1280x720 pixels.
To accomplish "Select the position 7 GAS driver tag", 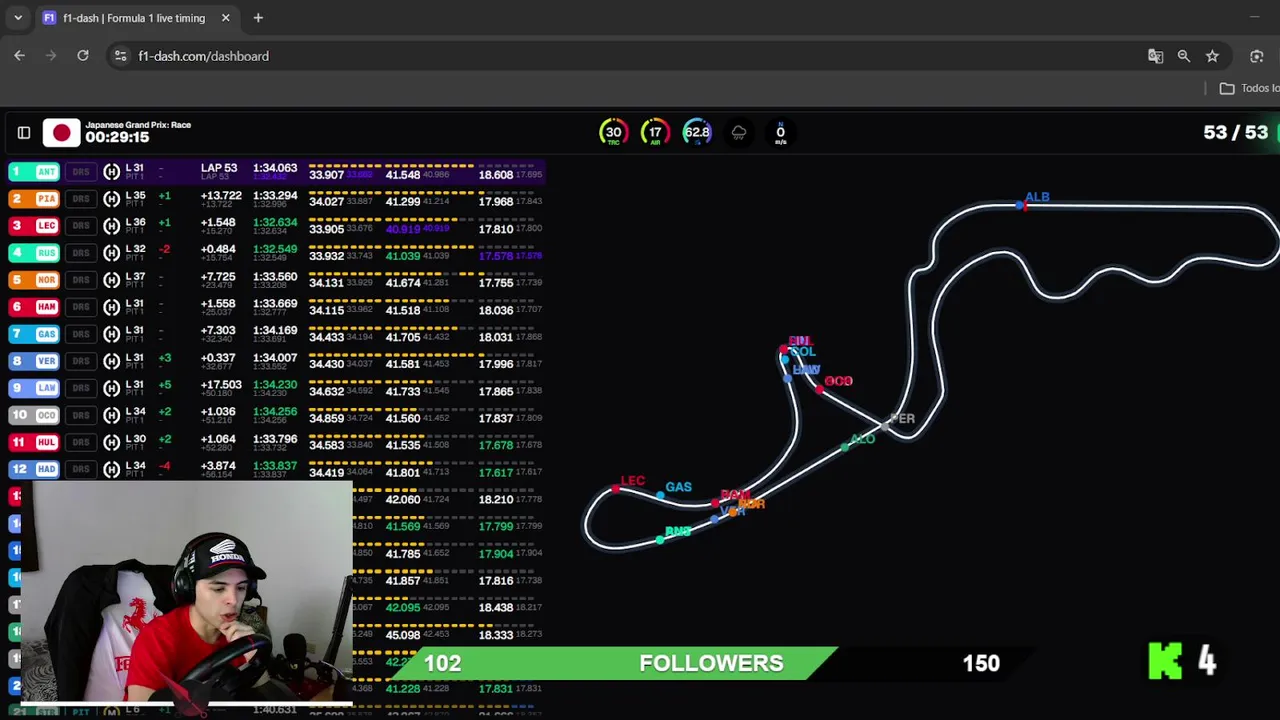I will [33, 334].
